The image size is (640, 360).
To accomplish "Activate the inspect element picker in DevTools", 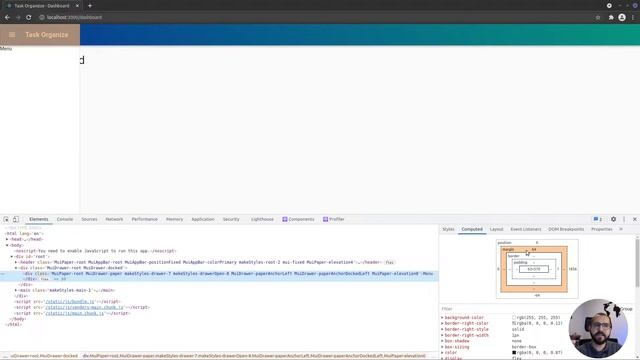I will (6, 219).
